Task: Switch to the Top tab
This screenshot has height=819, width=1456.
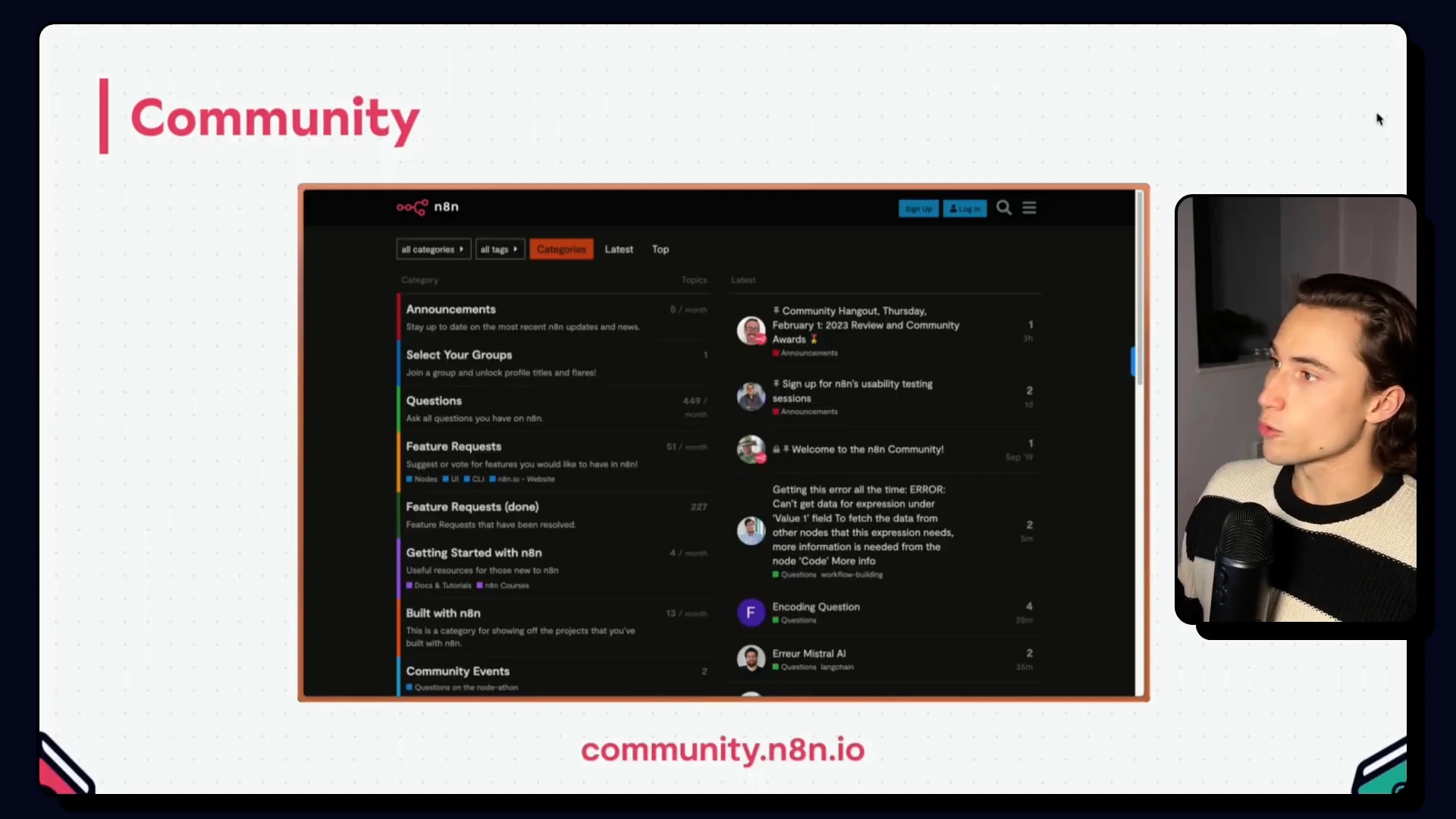Action: click(x=661, y=249)
